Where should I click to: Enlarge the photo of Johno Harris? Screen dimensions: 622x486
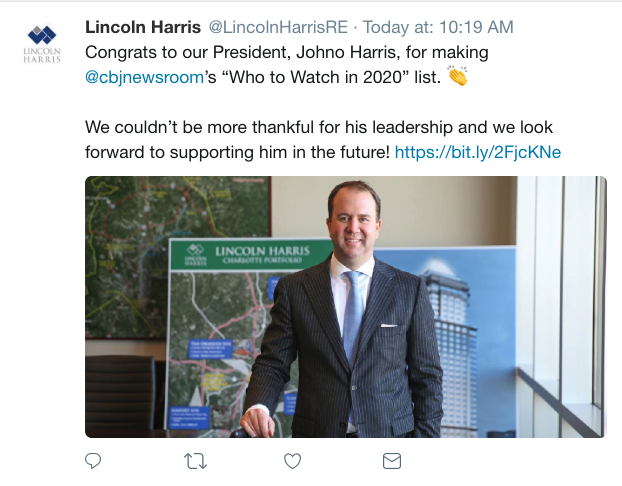tap(345, 306)
